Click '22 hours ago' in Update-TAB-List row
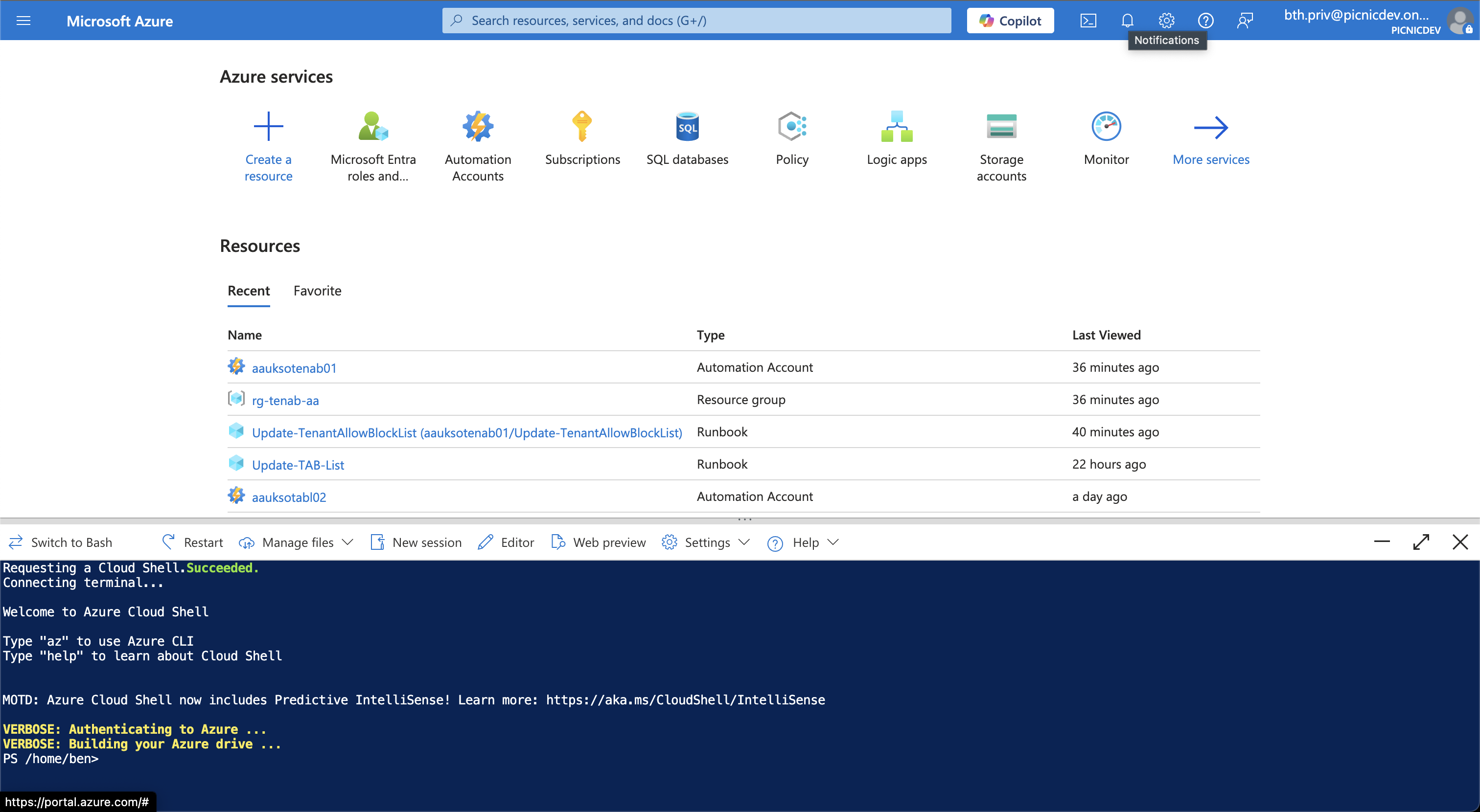The image size is (1480, 812). pos(1109,464)
